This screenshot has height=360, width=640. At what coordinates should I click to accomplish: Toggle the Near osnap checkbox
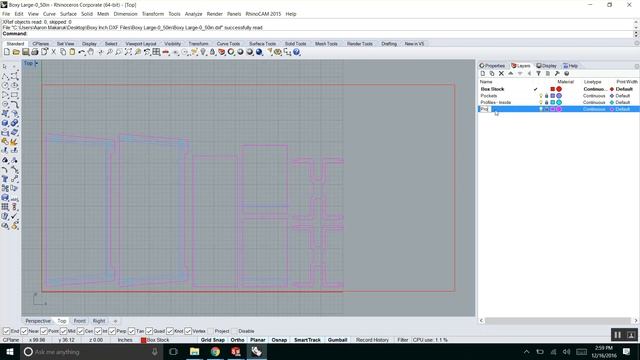(24, 331)
